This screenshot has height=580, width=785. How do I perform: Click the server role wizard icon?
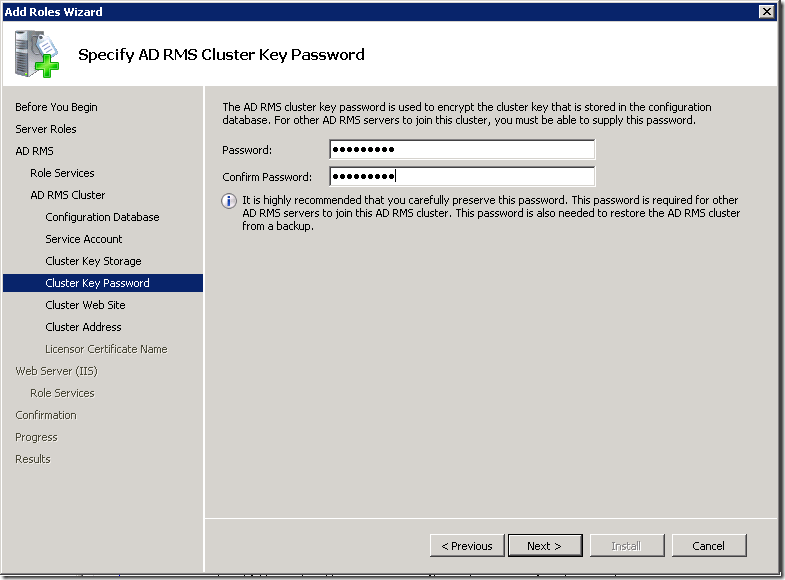point(37,54)
